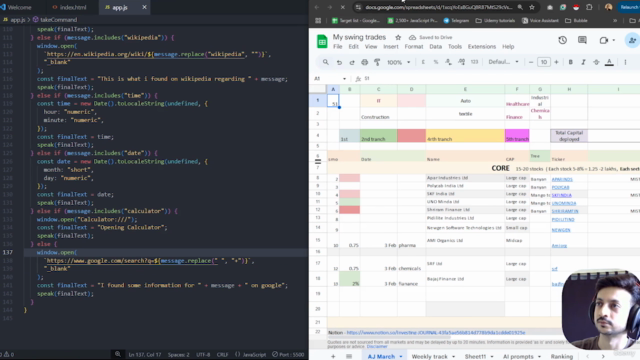Redo action in Sheets toolbar

[351, 62]
